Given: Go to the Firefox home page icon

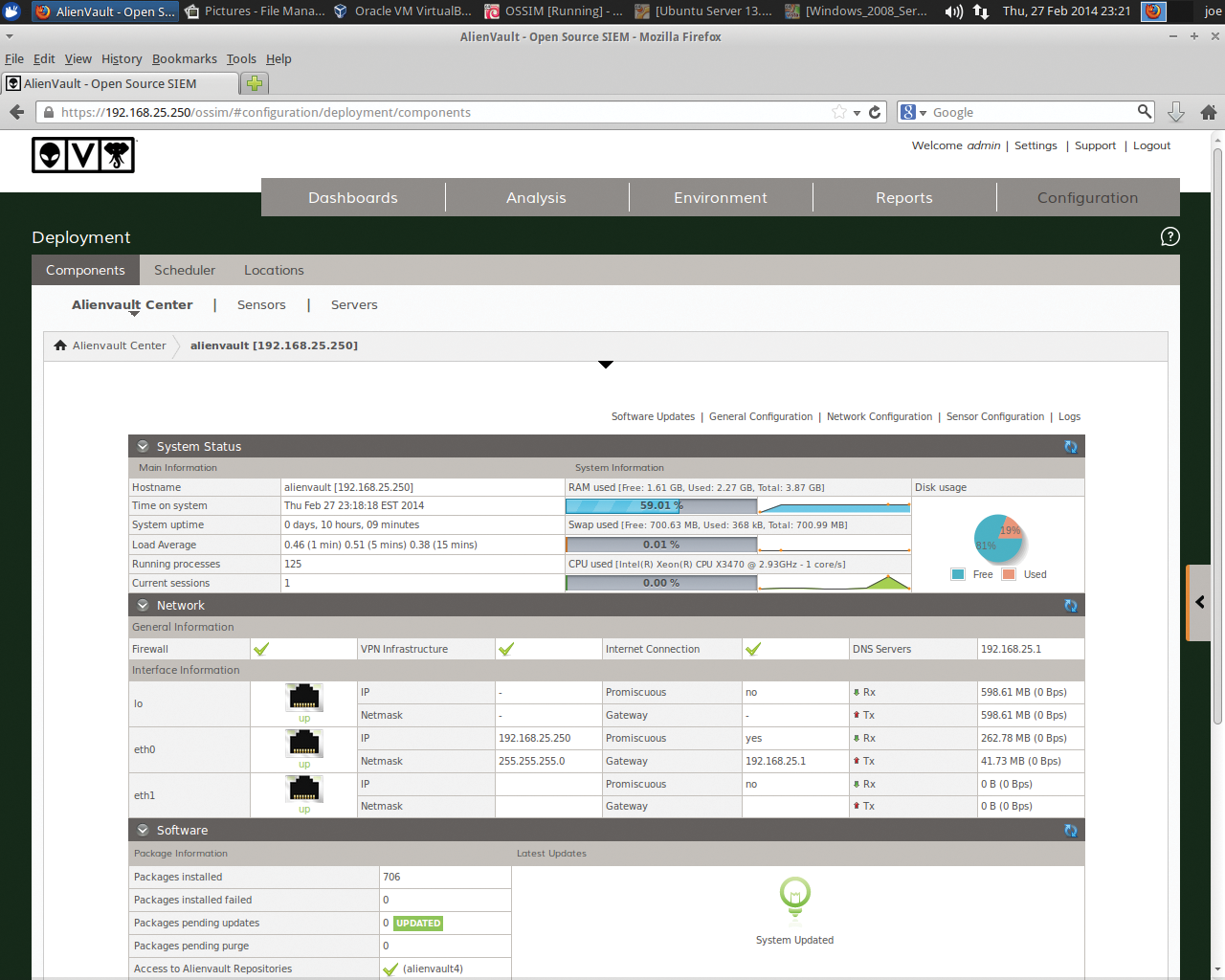Looking at the screenshot, I should [1209, 112].
